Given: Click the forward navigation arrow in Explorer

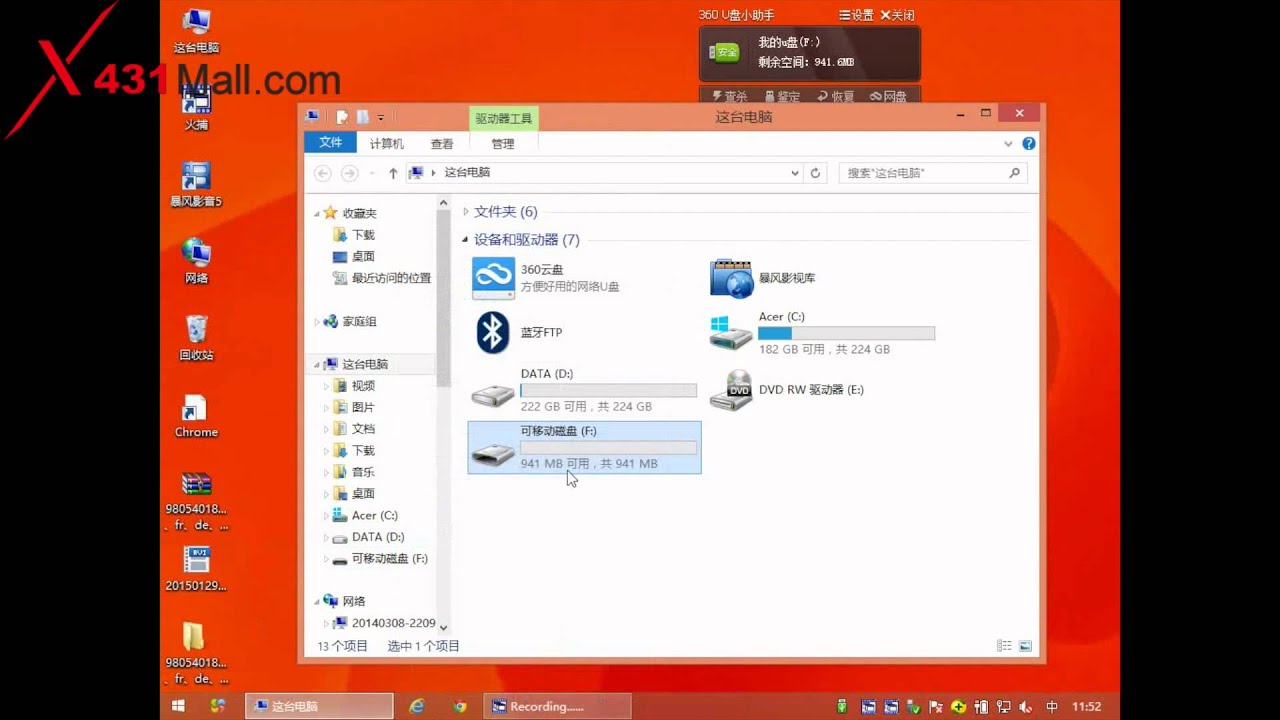Looking at the screenshot, I should (x=349, y=173).
